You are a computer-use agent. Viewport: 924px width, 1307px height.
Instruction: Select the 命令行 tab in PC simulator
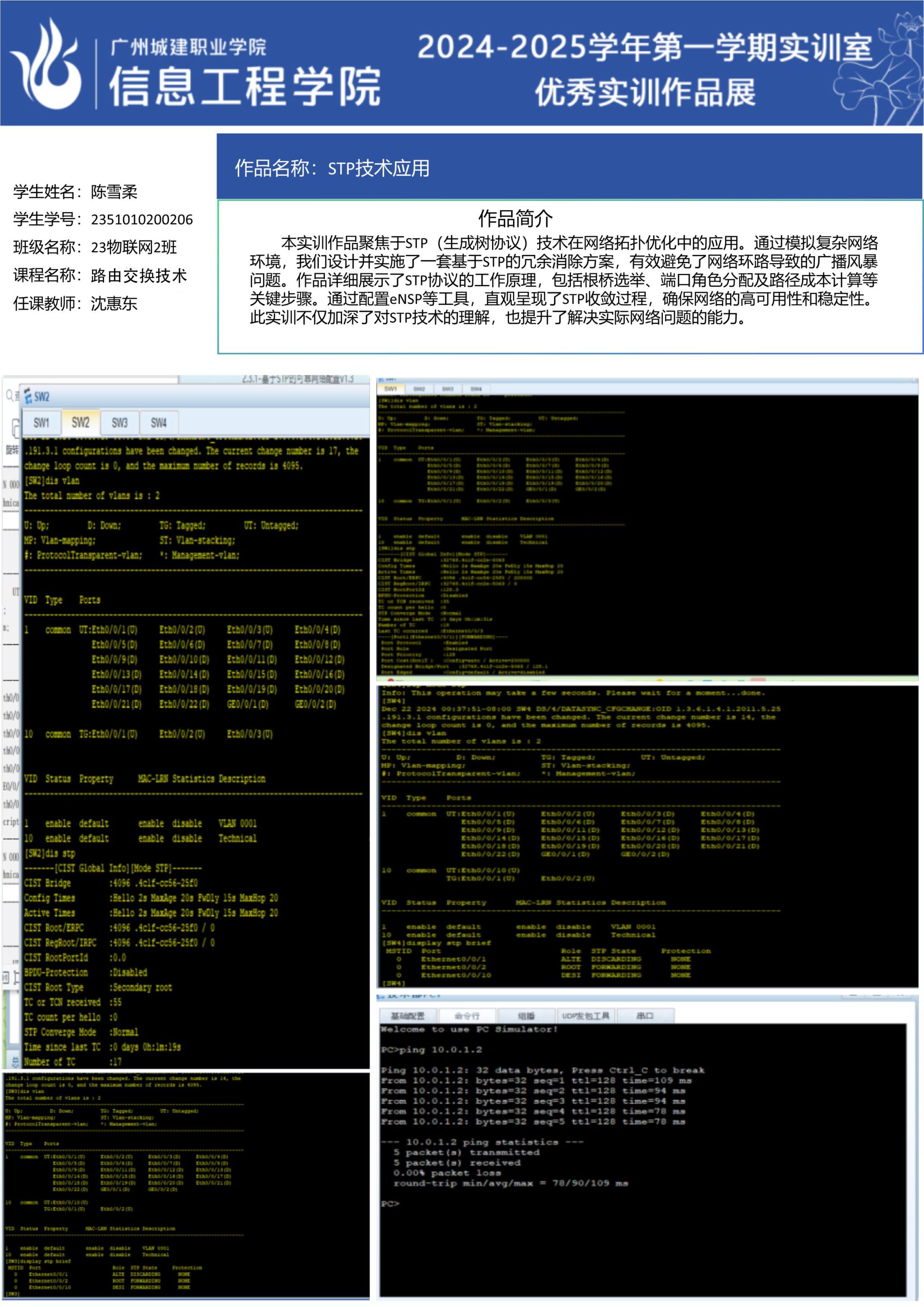tap(467, 1016)
